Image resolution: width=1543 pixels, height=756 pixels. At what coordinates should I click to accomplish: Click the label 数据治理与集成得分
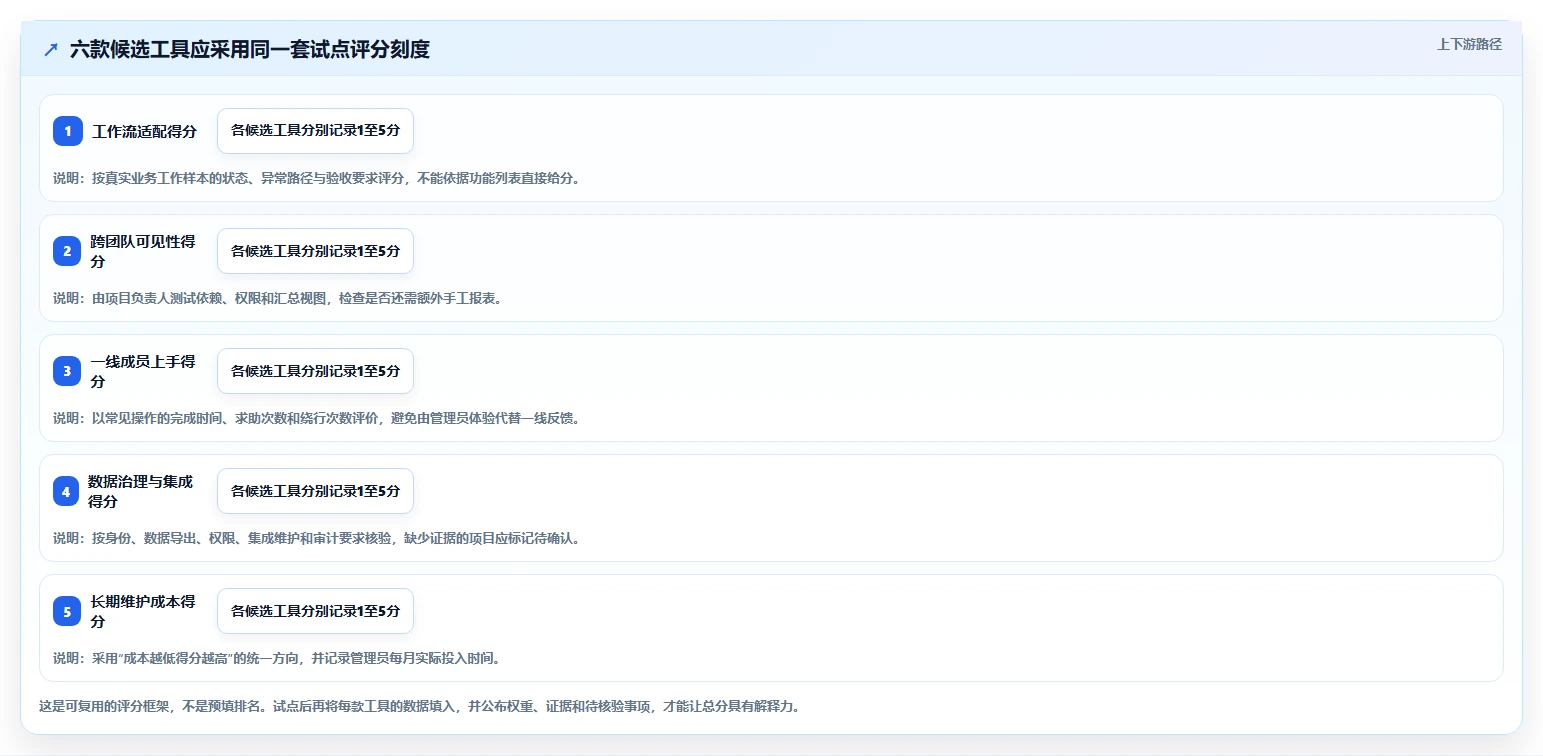pos(142,491)
